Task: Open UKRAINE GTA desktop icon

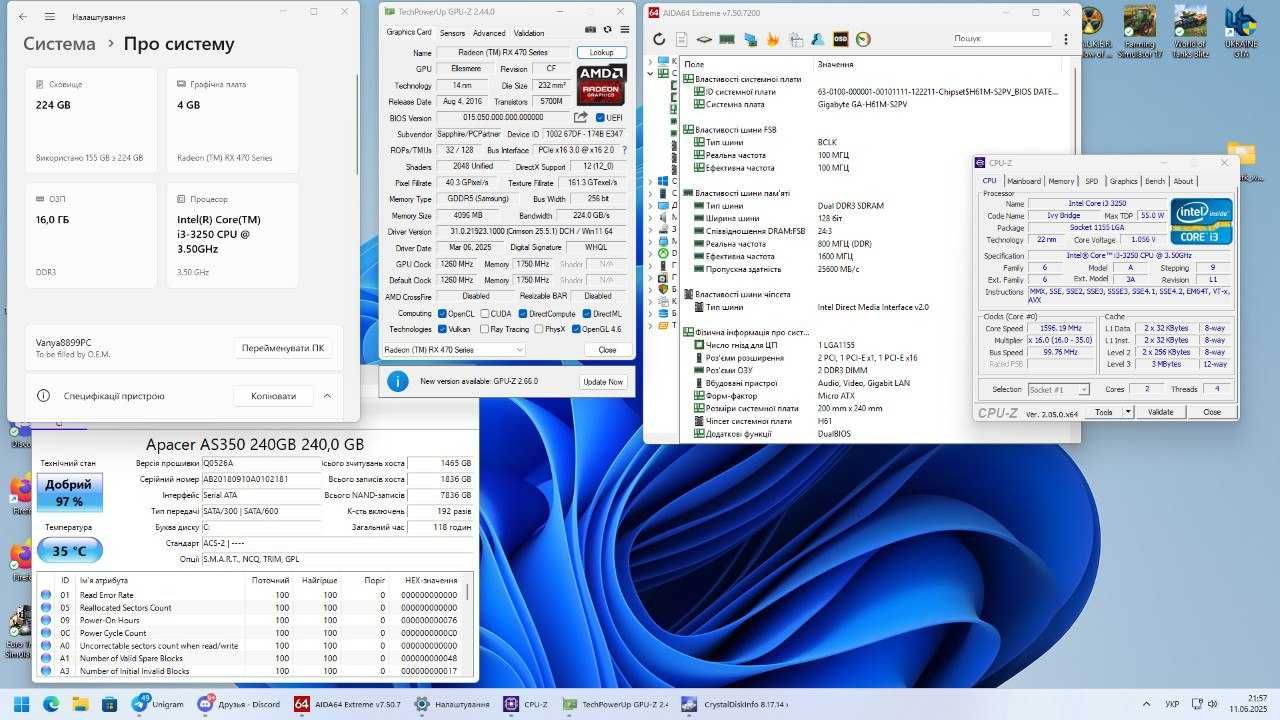Action: click(x=1241, y=30)
